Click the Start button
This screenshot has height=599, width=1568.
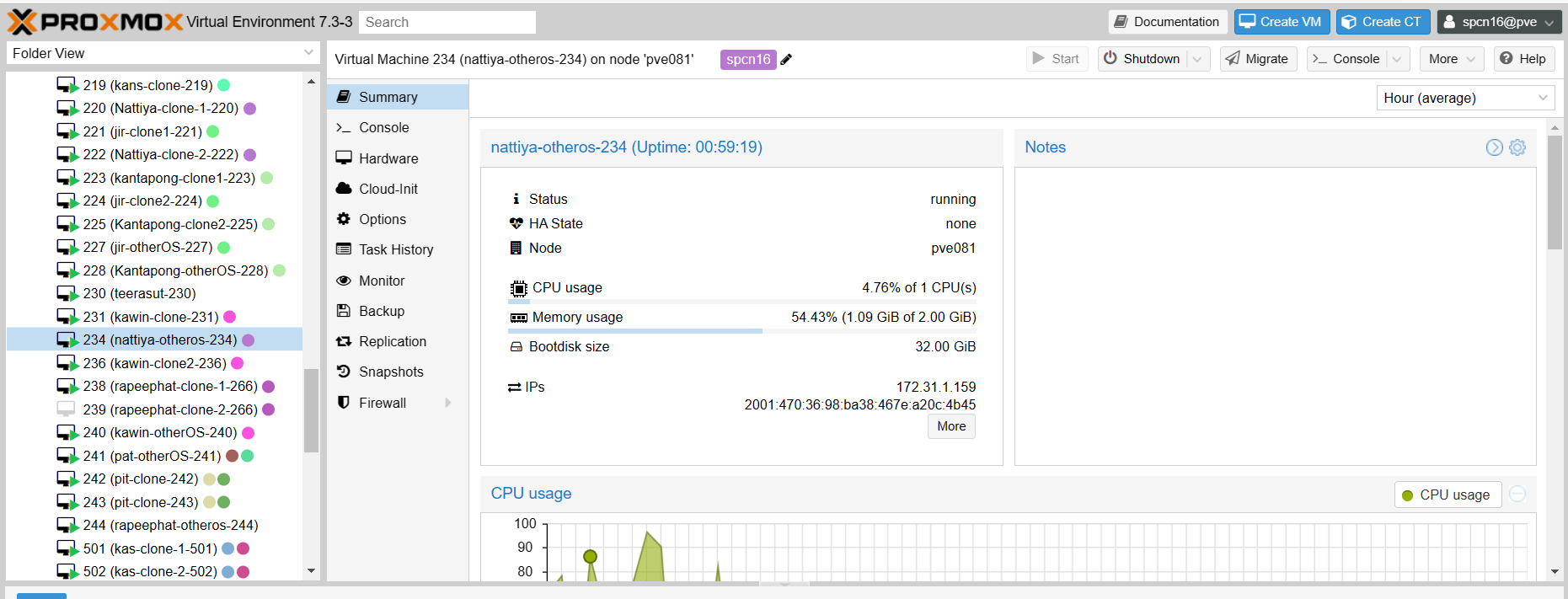tap(1057, 59)
